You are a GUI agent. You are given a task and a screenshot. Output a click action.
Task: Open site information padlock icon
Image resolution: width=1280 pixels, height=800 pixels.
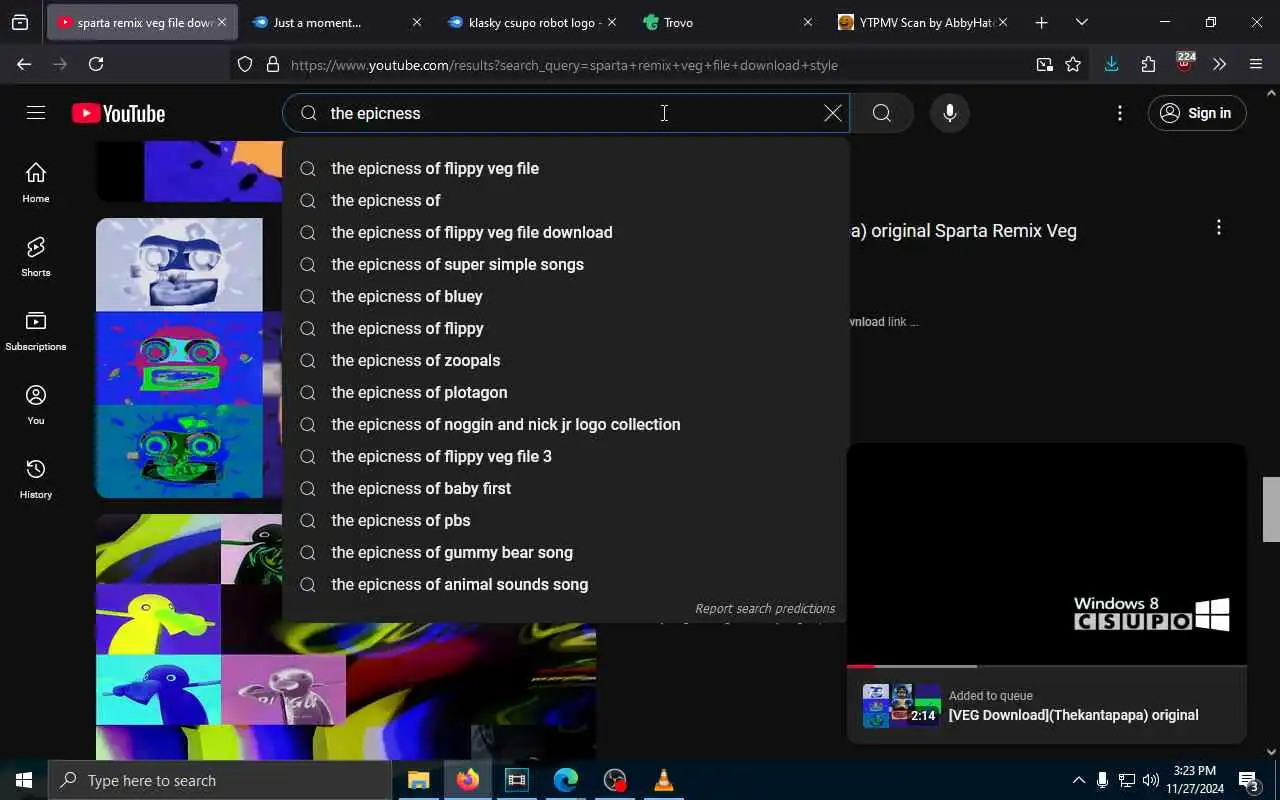click(x=272, y=65)
